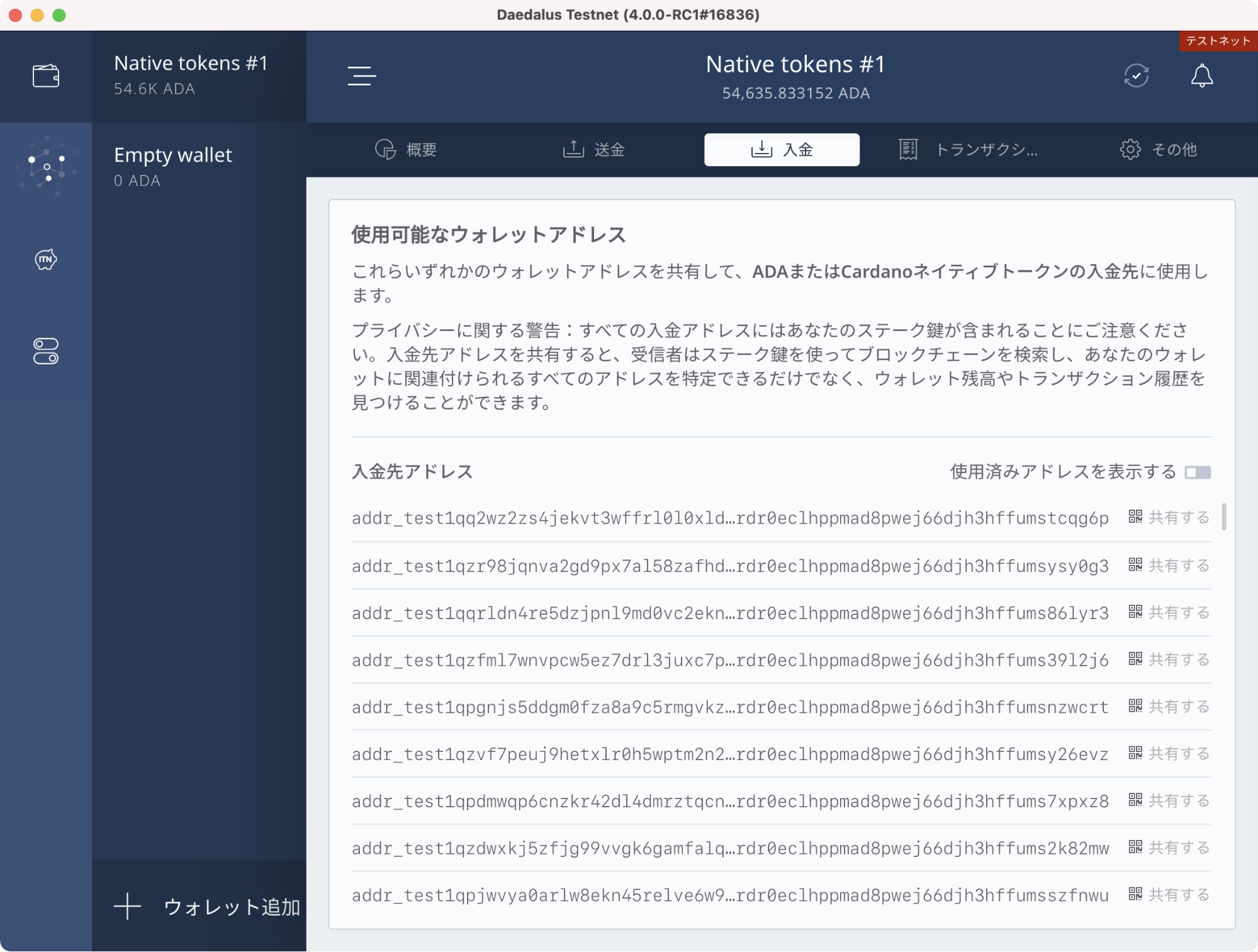Image resolution: width=1258 pixels, height=952 pixels.
Task: Click QR icon for address ending sysy0g3
Action: point(1135,565)
